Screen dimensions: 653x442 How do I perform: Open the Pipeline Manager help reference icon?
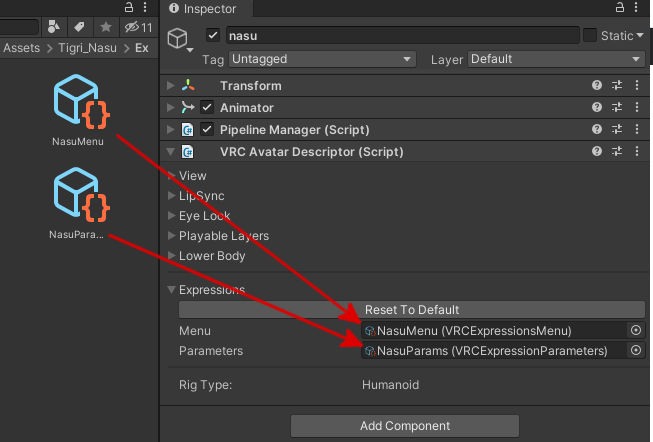pyautogui.click(x=597, y=130)
